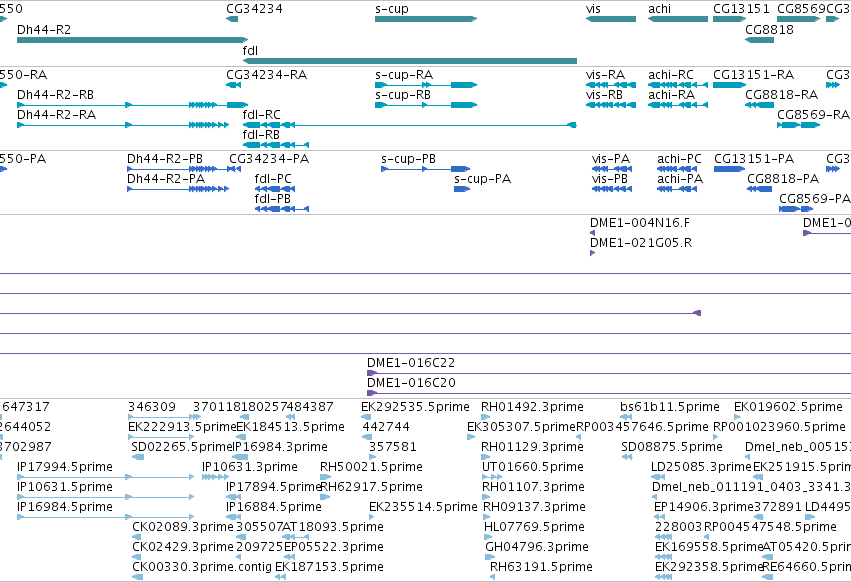Click the CG8569-PA protein label

tap(815, 199)
